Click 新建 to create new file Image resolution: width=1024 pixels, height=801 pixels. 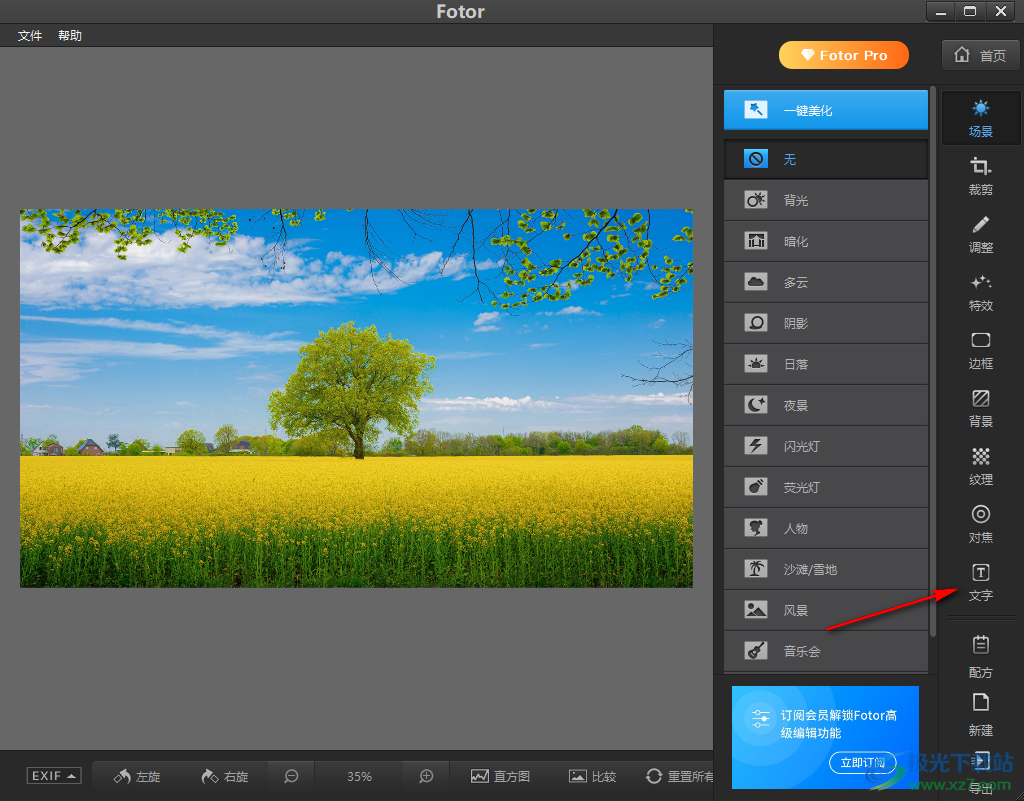pyautogui.click(x=980, y=715)
